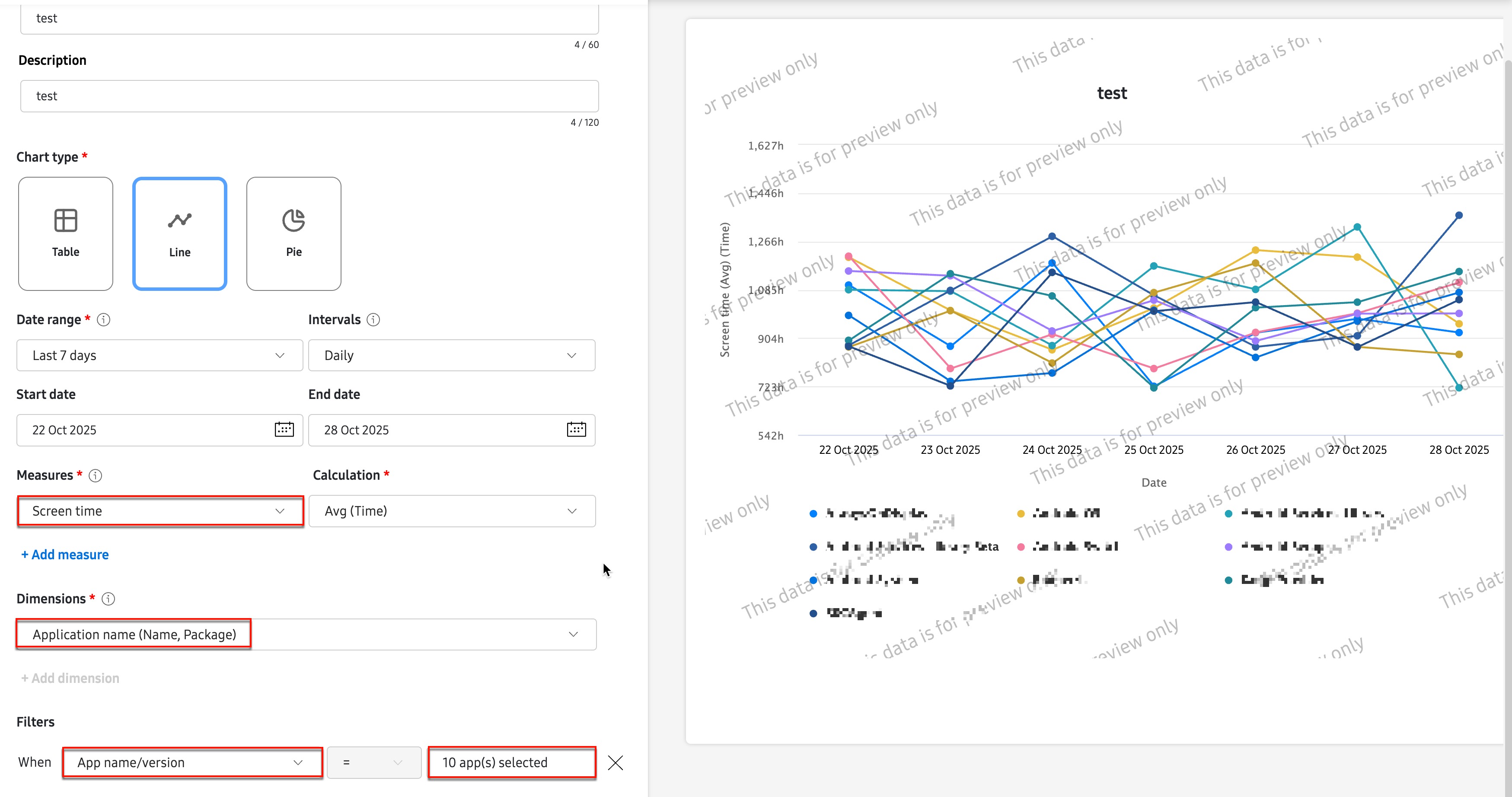Screen dimensions: 1512x797
Task: Expand the Last 7 days dropdown
Action: (159, 356)
